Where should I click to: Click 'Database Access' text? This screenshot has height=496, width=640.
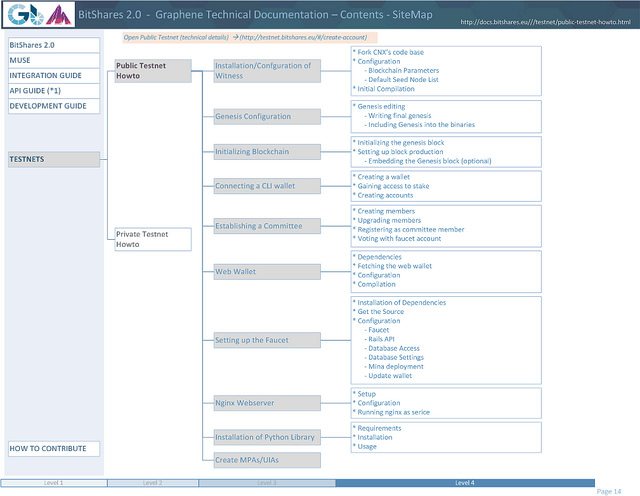point(394,348)
